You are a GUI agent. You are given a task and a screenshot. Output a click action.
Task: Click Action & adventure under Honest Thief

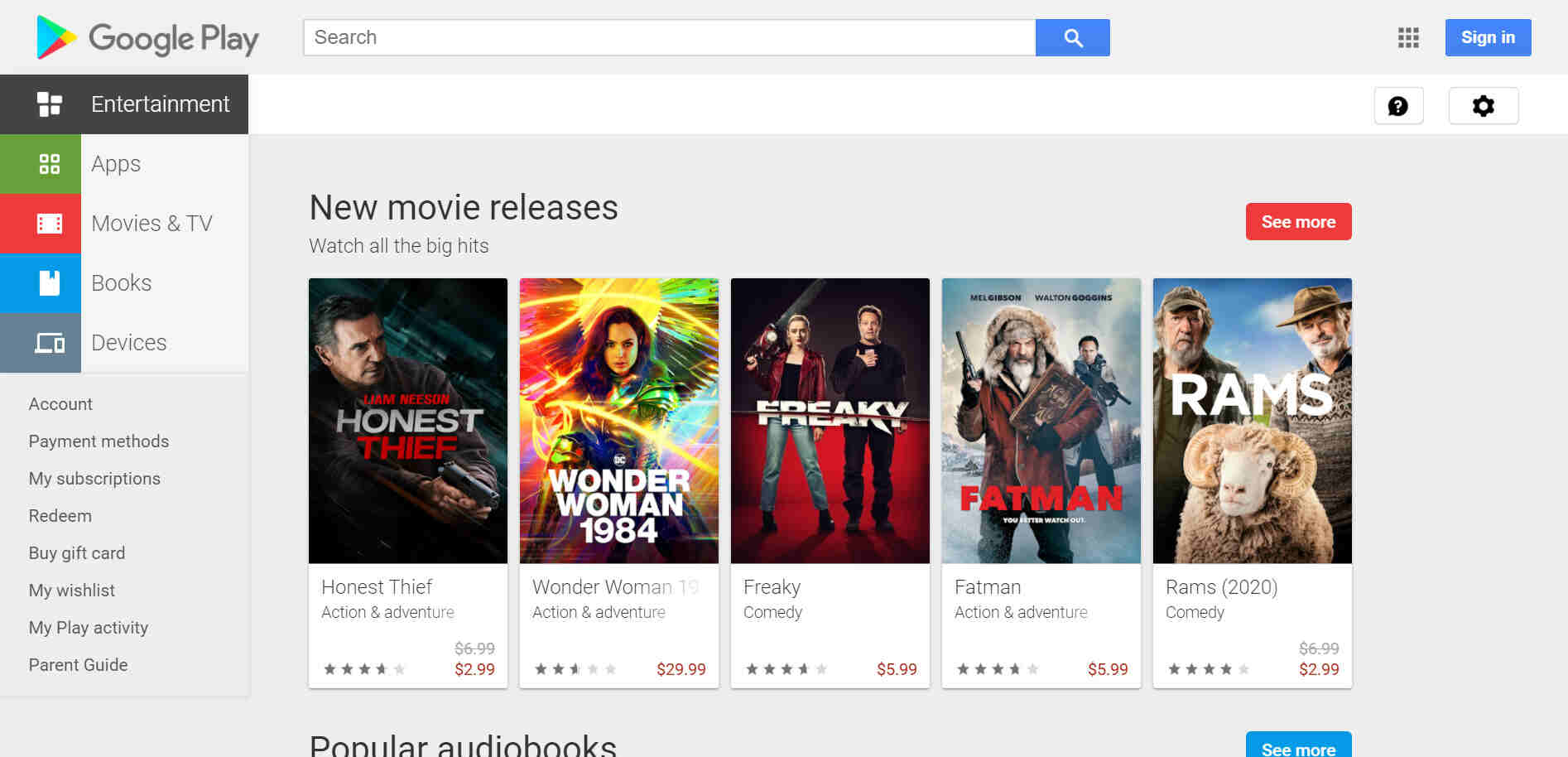387,612
